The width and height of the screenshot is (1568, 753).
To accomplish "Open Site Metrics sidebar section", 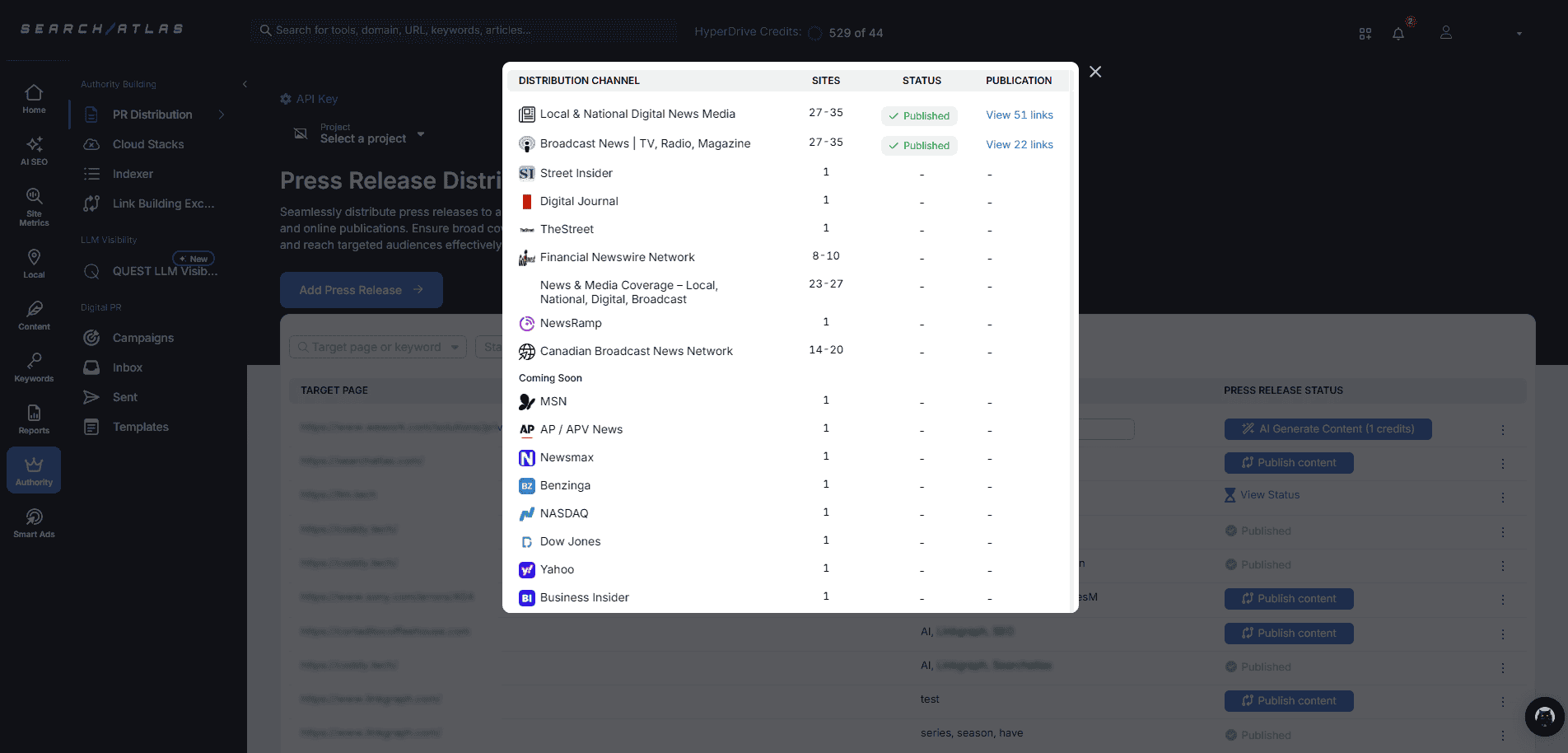I will pos(34,206).
